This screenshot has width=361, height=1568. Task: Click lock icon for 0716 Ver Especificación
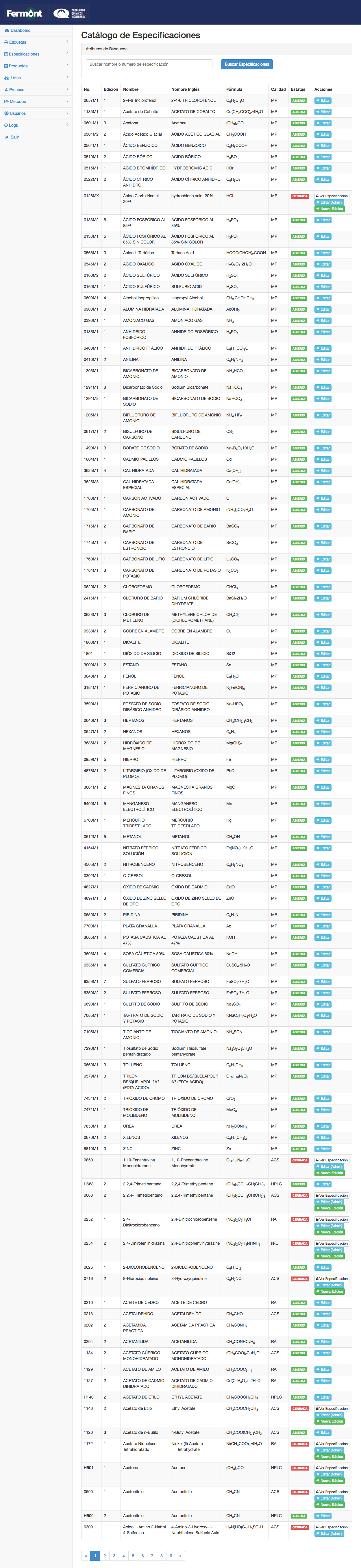coord(317,1279)
